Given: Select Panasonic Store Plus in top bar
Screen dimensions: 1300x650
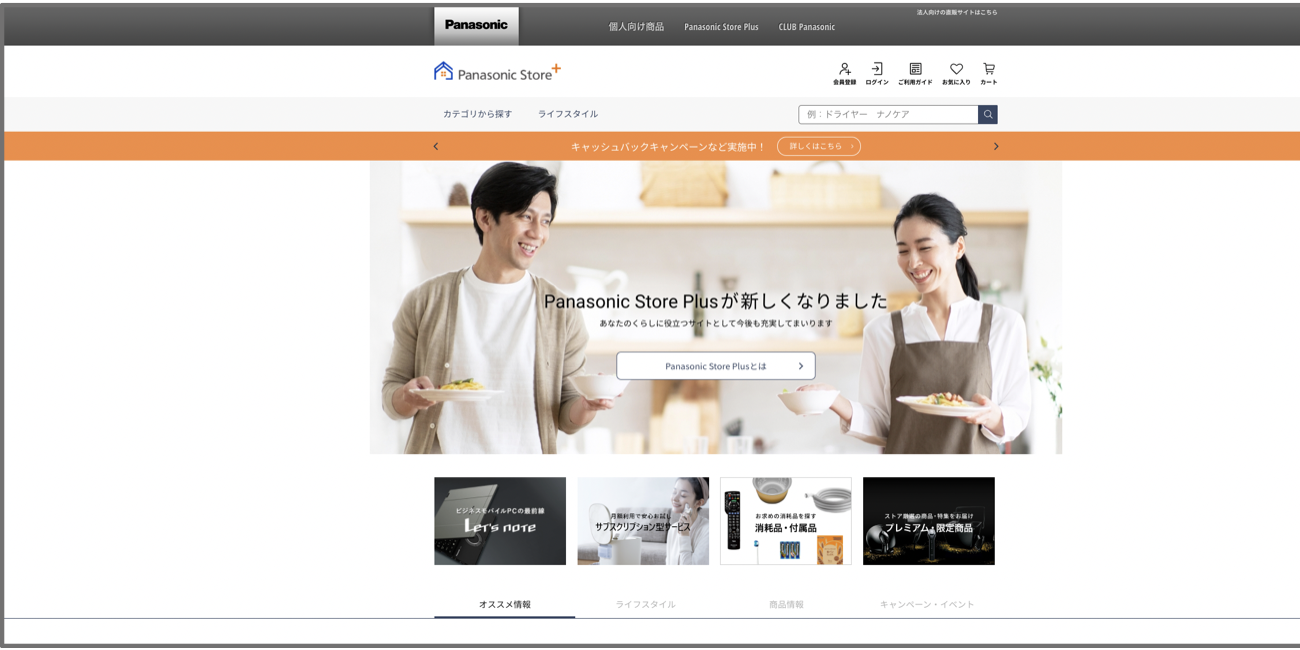Looking at the screenshot, I should point(721,27).
